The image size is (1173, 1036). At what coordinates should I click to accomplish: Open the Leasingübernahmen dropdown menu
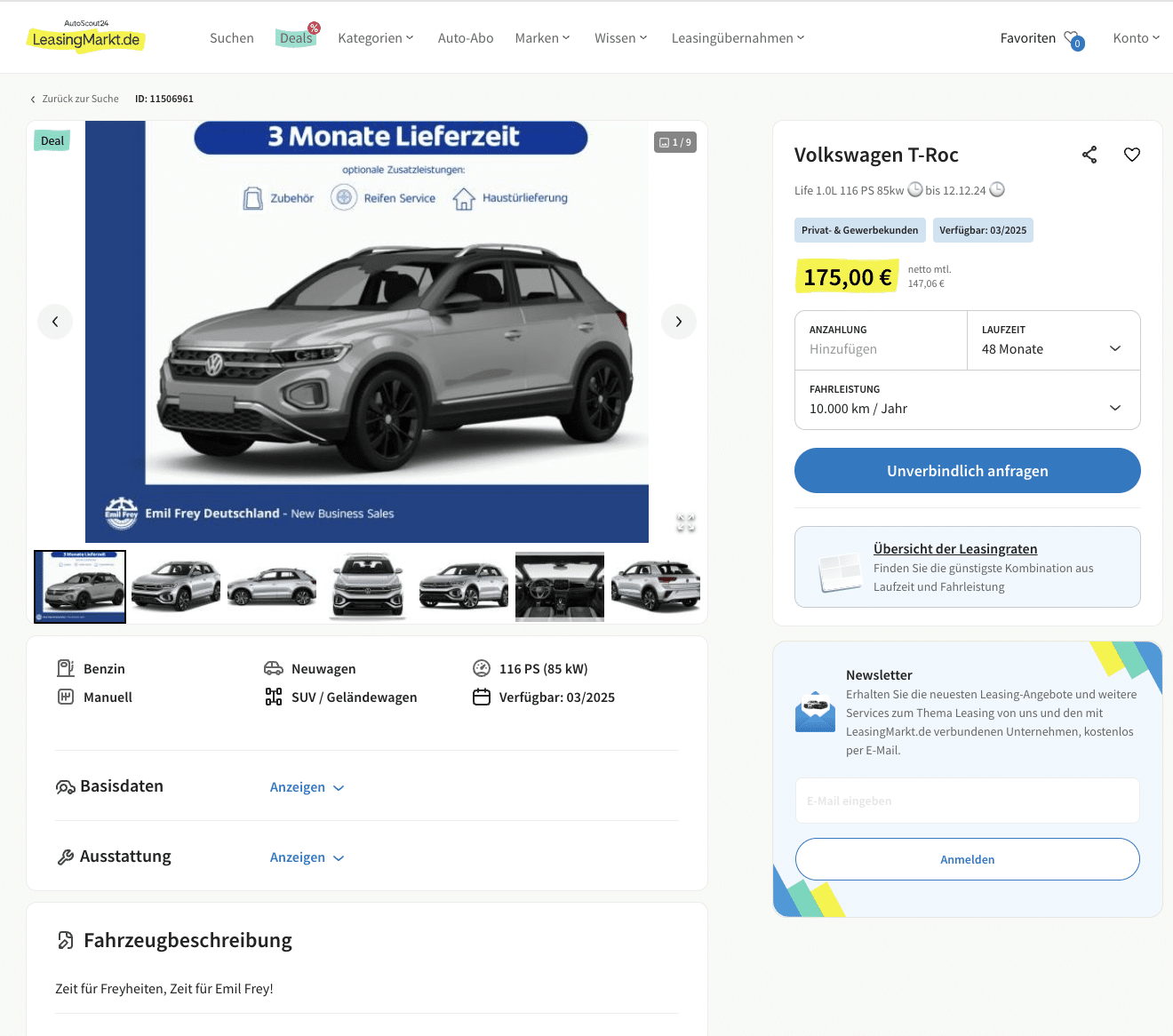pyautogui.click(x=738, y=38)
